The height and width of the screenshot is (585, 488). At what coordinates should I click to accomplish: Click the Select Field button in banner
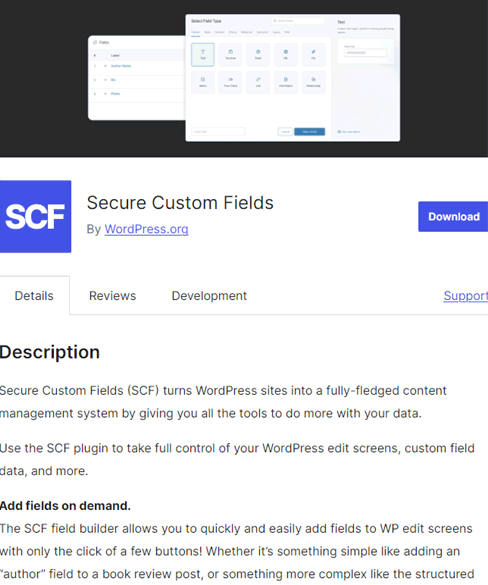click(310, 132)
